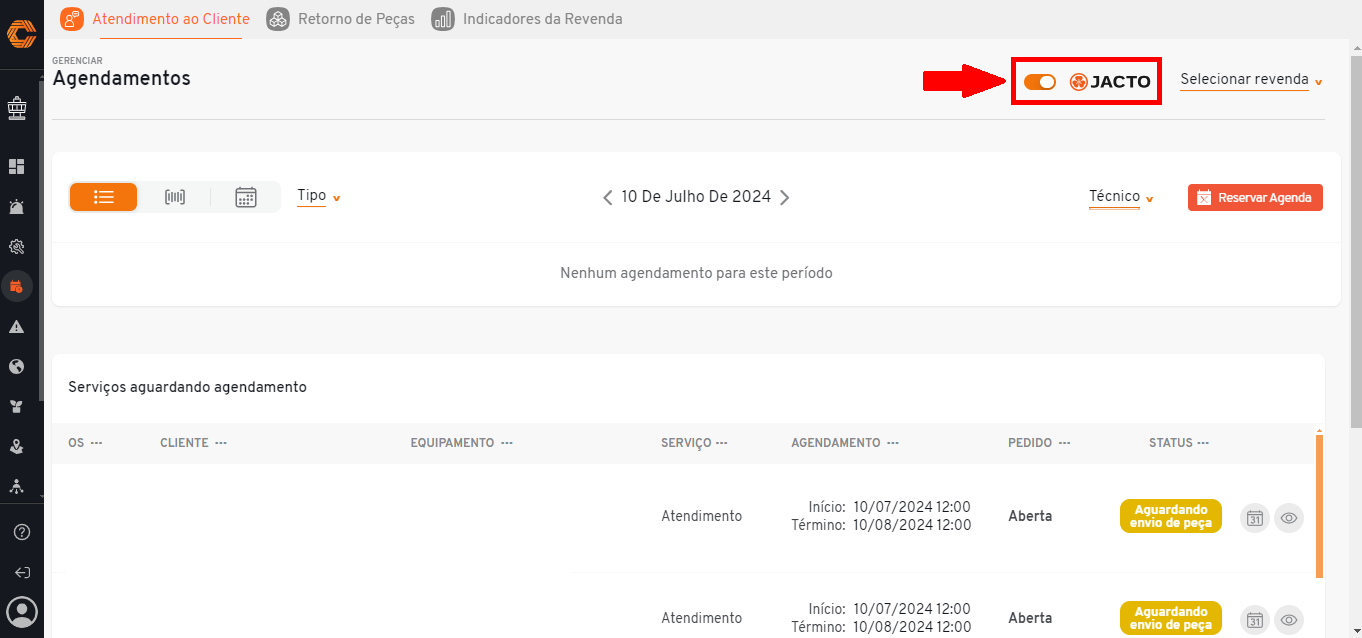Switch to timeline bars view of appointments
1362x638 pixels.
click(x=175, y=197)
